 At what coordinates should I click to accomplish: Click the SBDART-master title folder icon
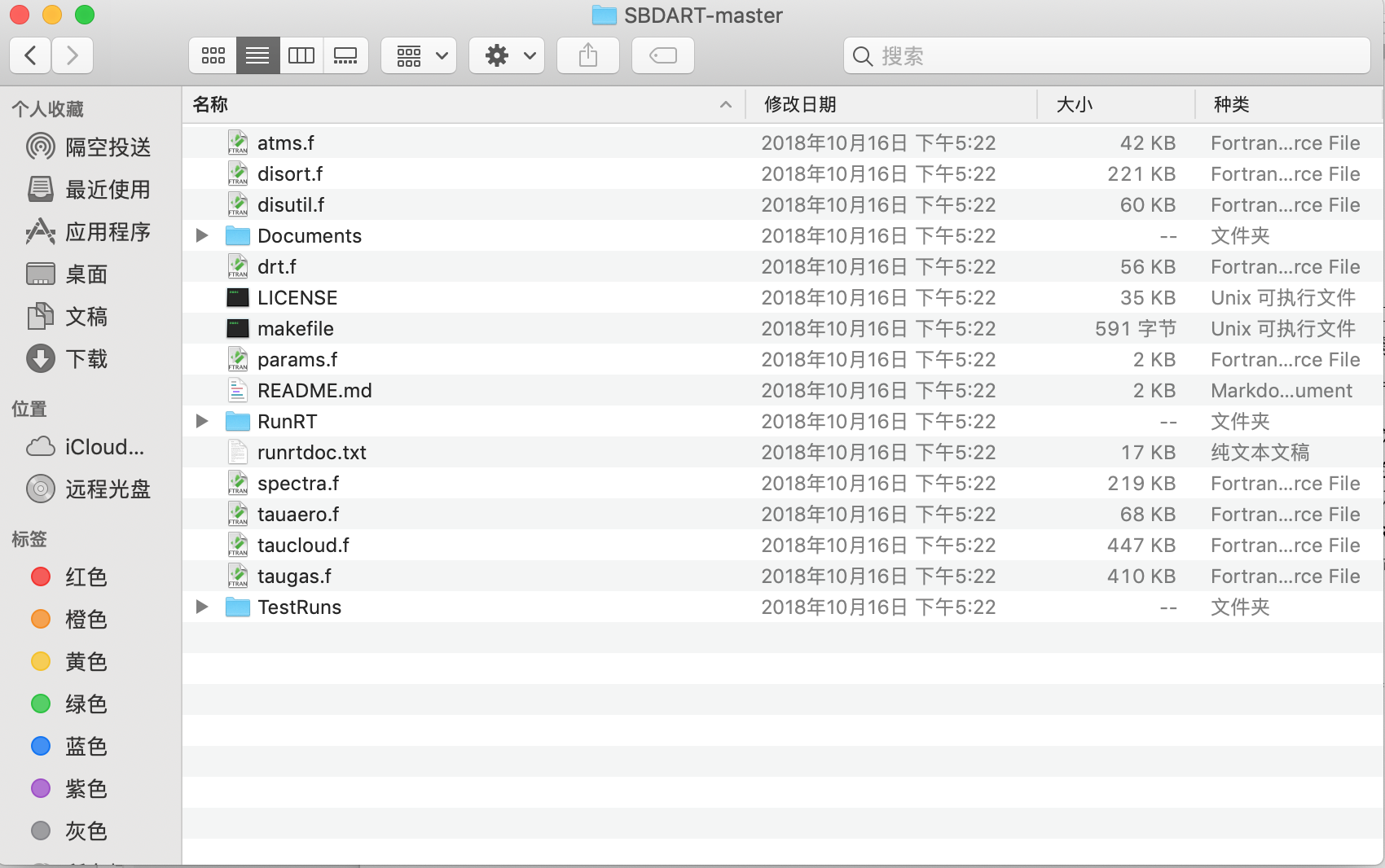(x=604, y=15)
